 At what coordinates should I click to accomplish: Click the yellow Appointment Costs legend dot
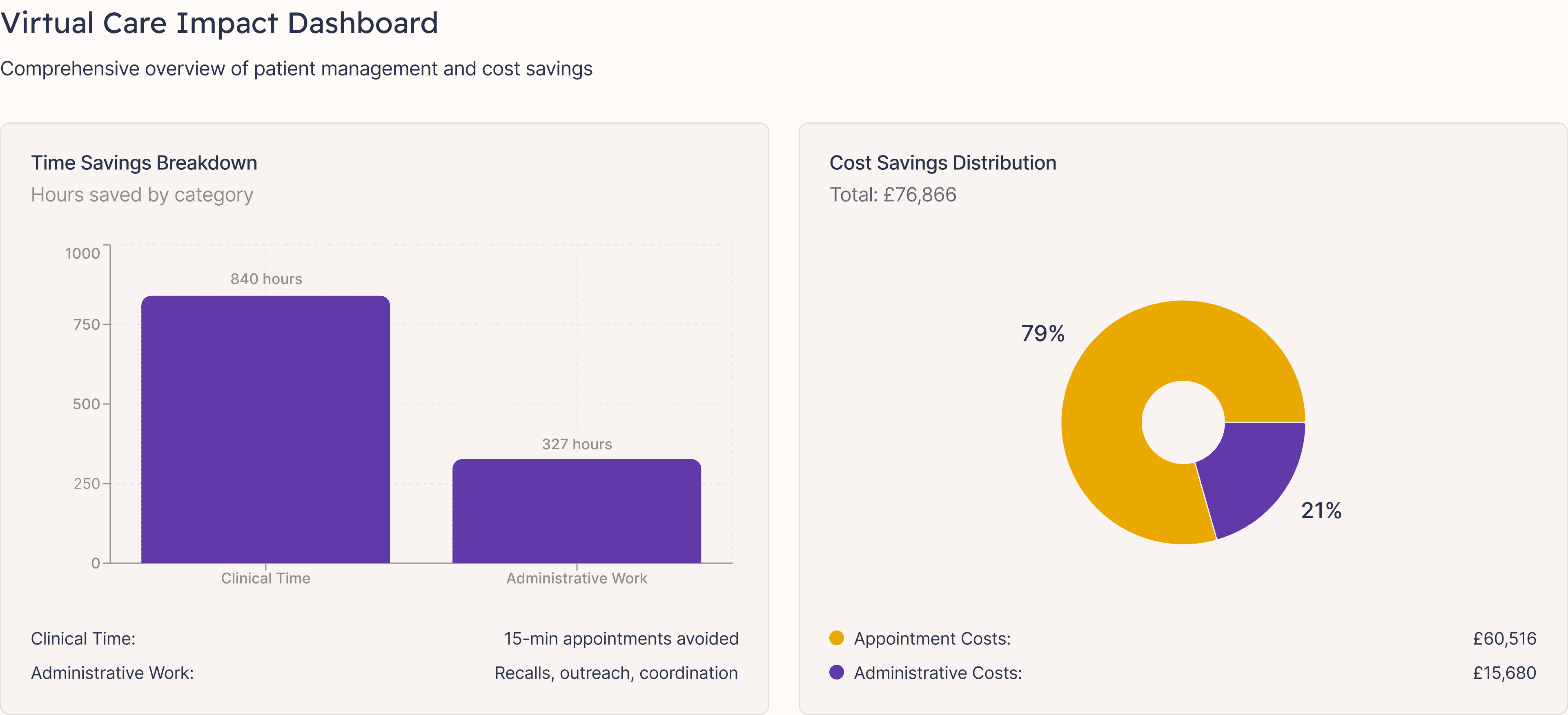click(x=836, y=638)
